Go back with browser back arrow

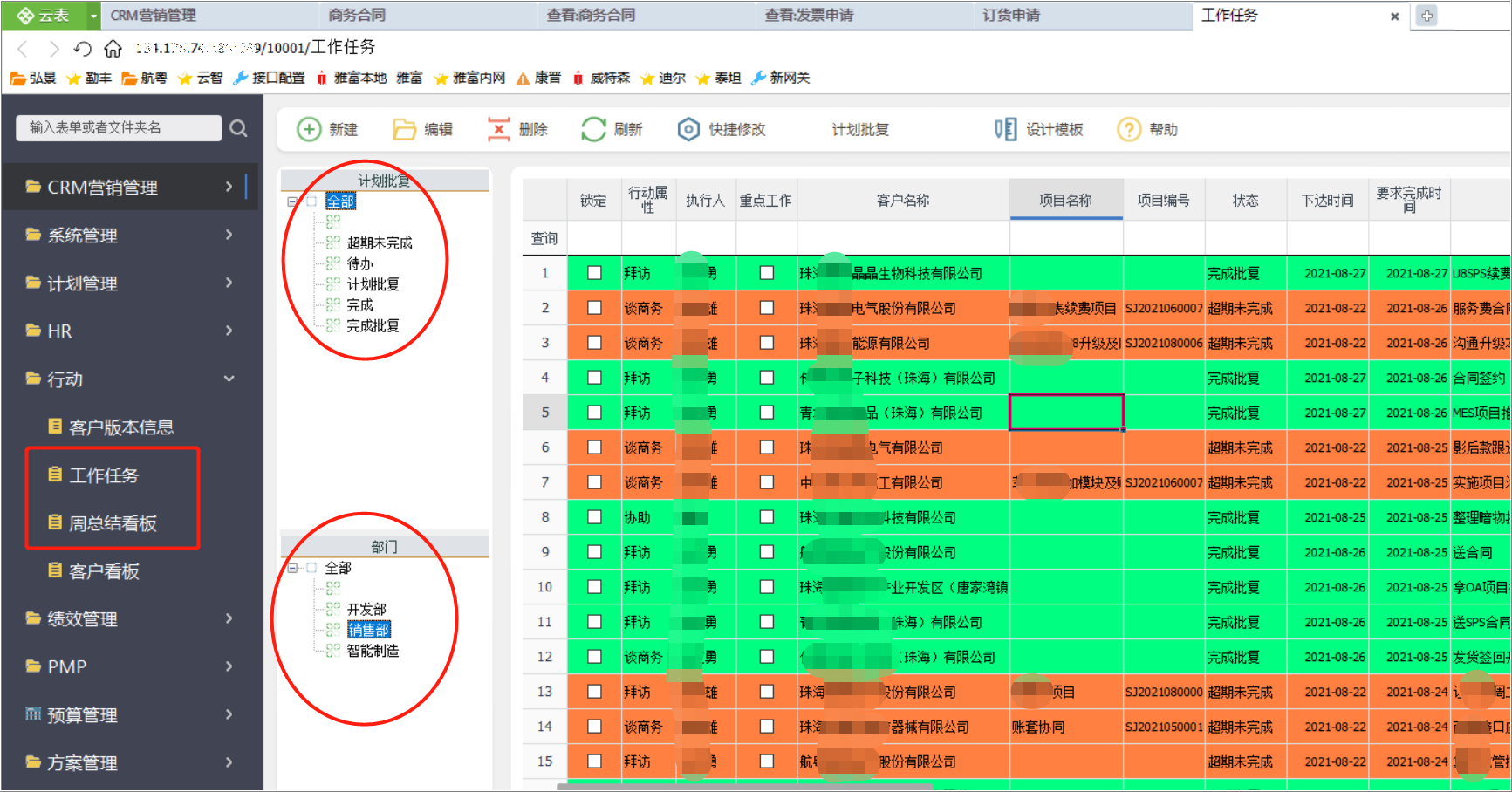(x=24, y=48)
